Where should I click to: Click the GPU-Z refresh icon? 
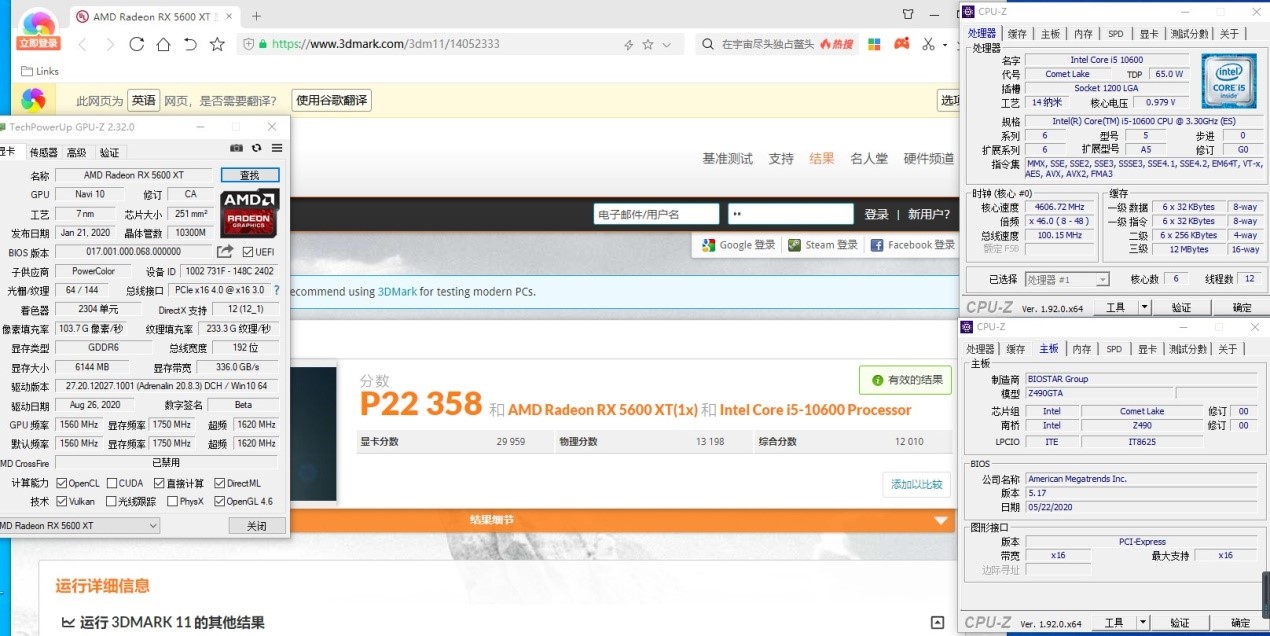256,148
